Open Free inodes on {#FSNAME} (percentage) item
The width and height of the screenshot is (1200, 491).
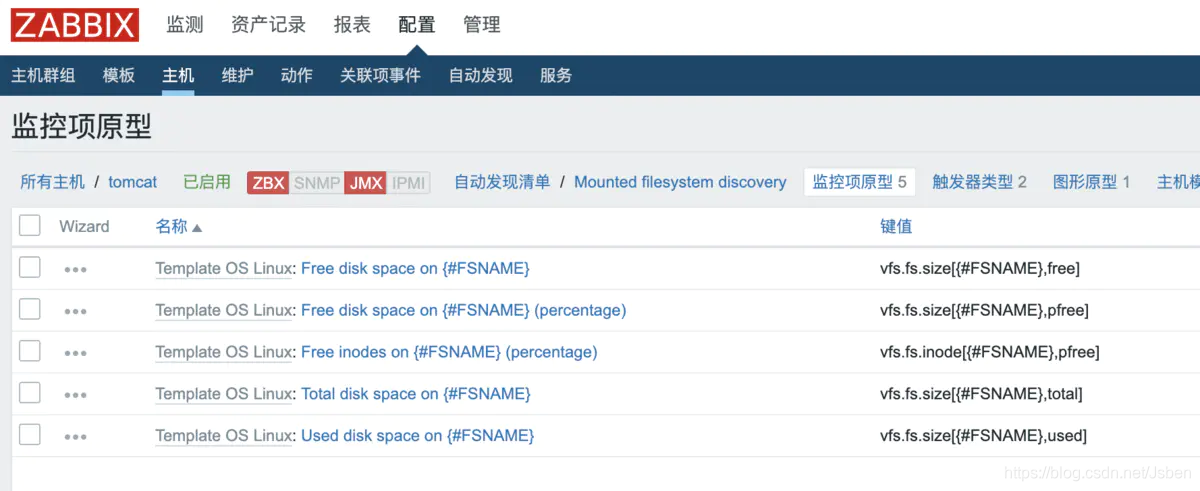[x=449, y=352]
